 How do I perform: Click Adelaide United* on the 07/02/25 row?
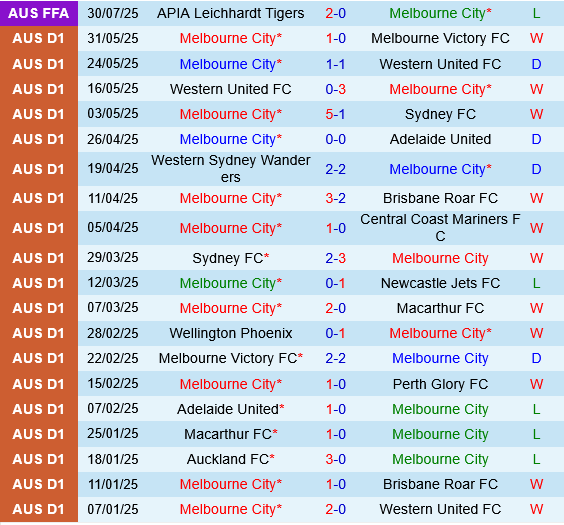231,409
